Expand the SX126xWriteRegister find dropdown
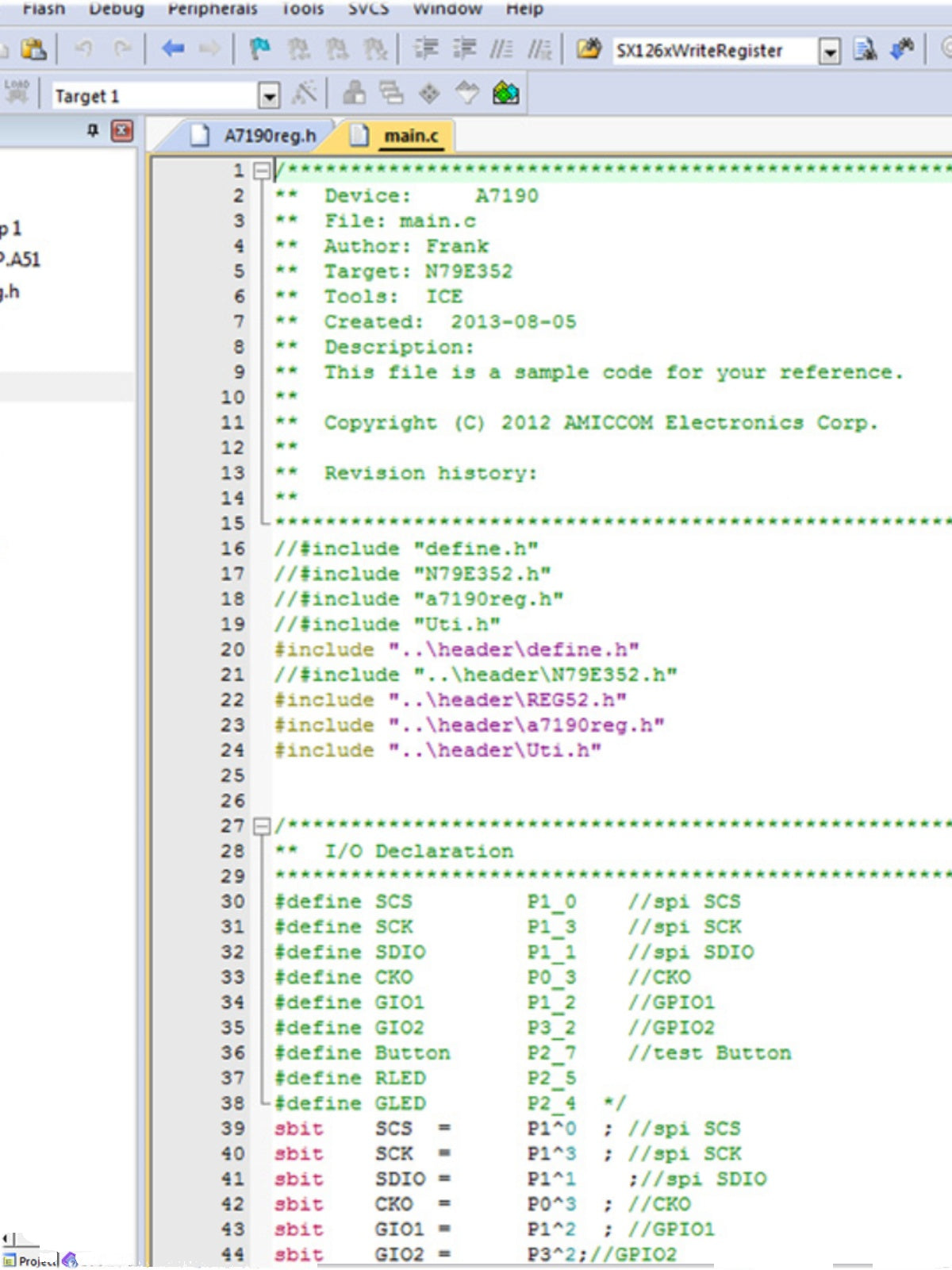This screenshot has width=952, height=1270. pyautogui.click(x=830, y=52)
